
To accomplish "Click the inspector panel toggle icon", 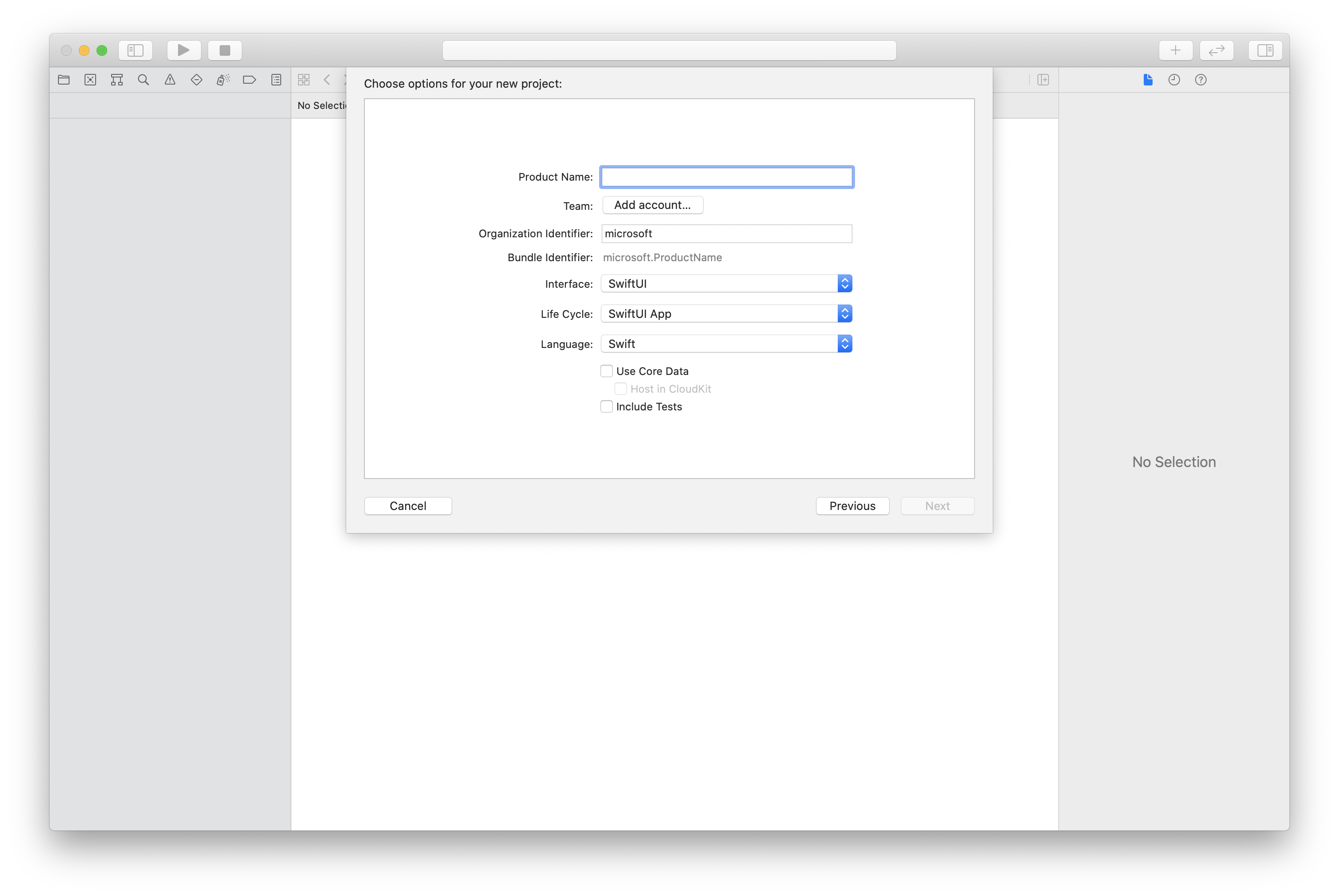I will [1266, 50].
